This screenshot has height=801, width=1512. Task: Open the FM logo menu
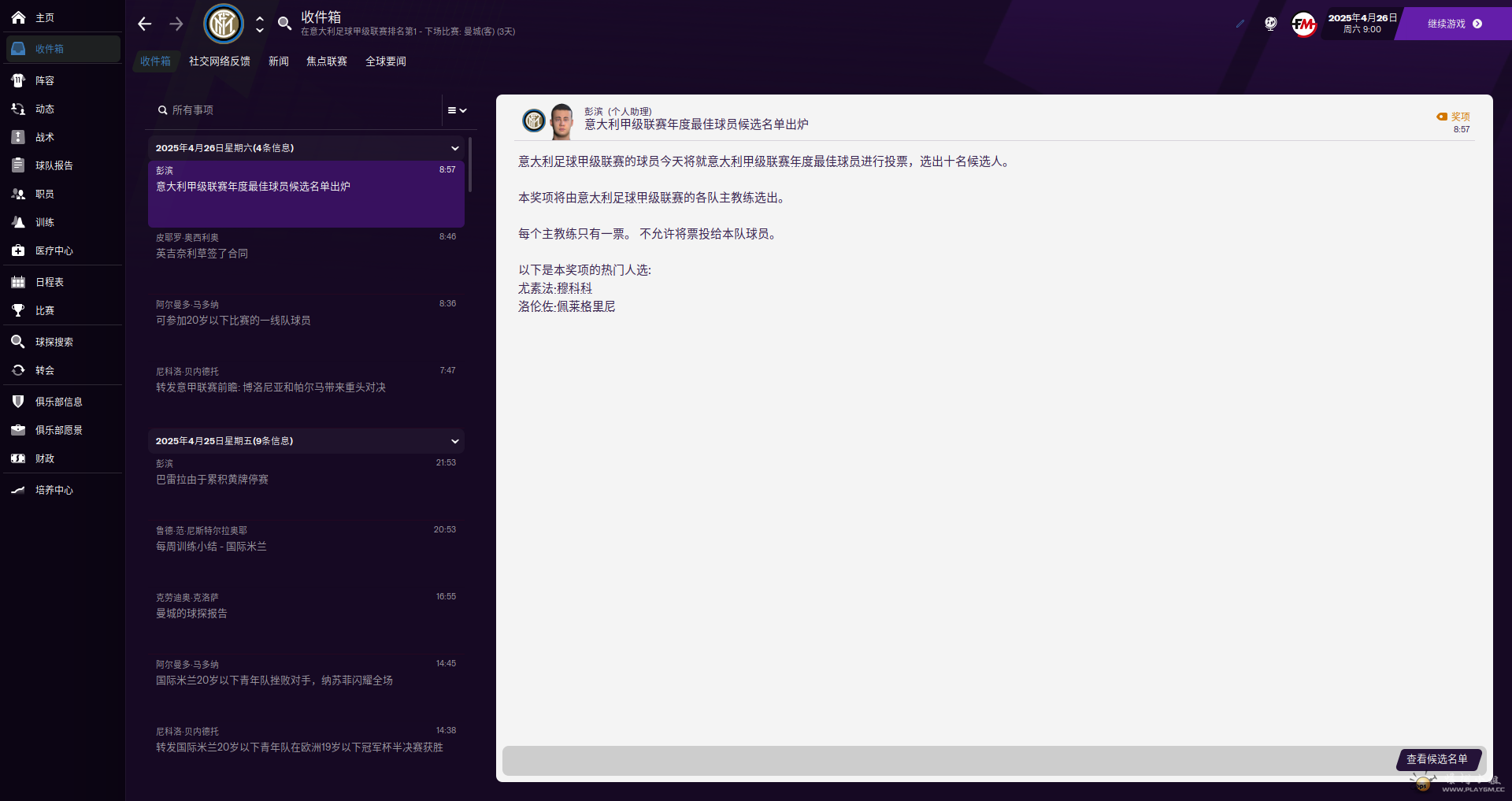1303,24
